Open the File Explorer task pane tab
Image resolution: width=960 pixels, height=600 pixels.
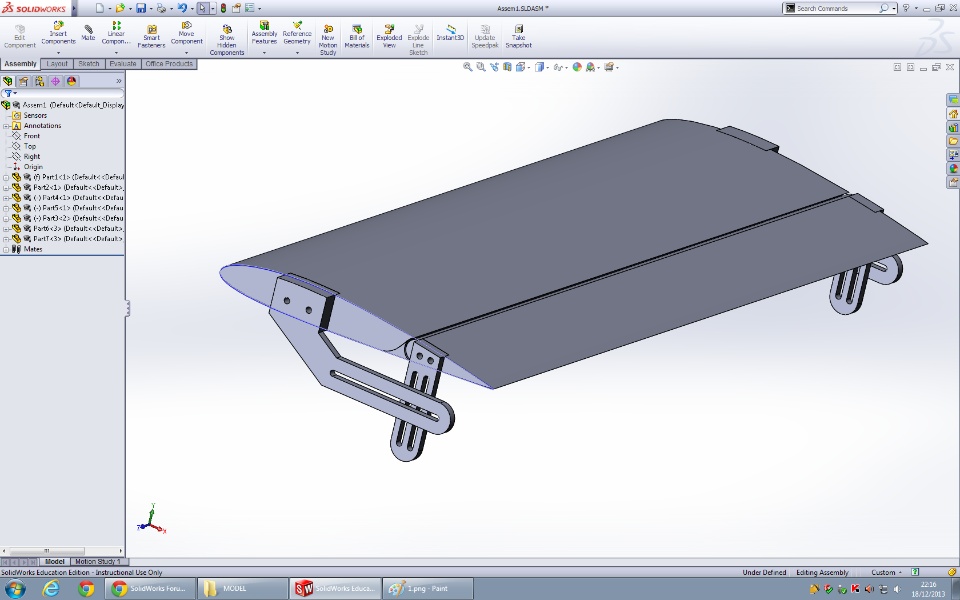[x=953, y=141]
